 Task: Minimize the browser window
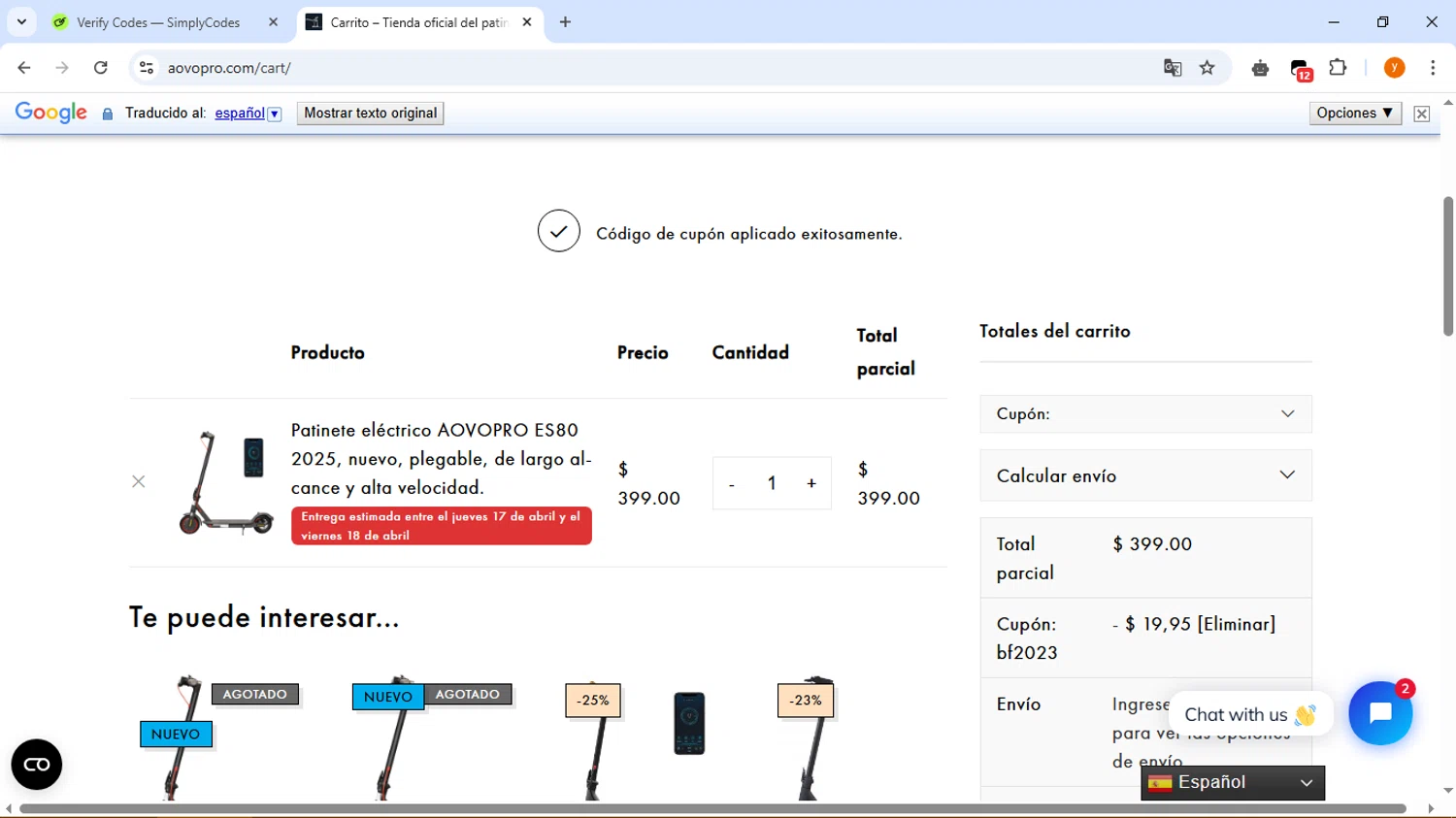tap(1334, 21)
